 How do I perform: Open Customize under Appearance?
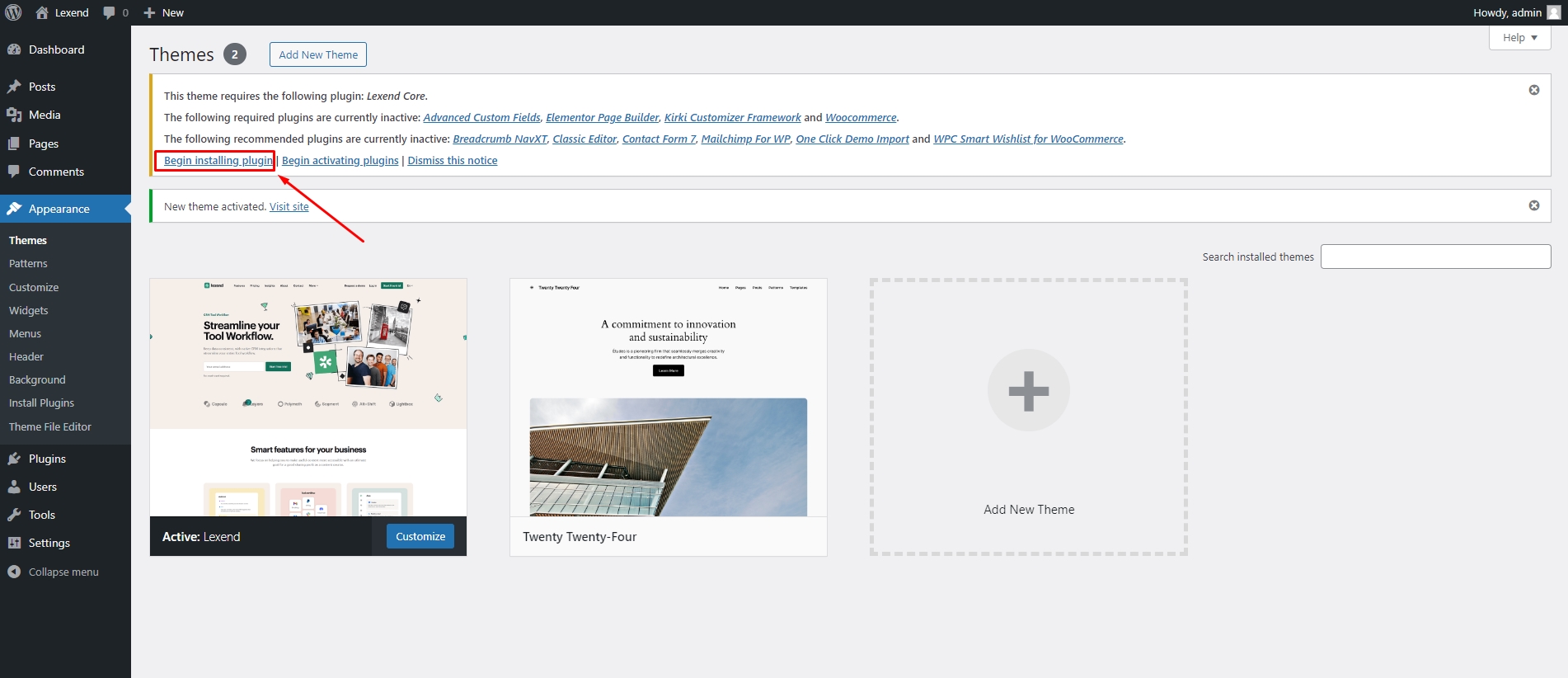click(34, 287)
